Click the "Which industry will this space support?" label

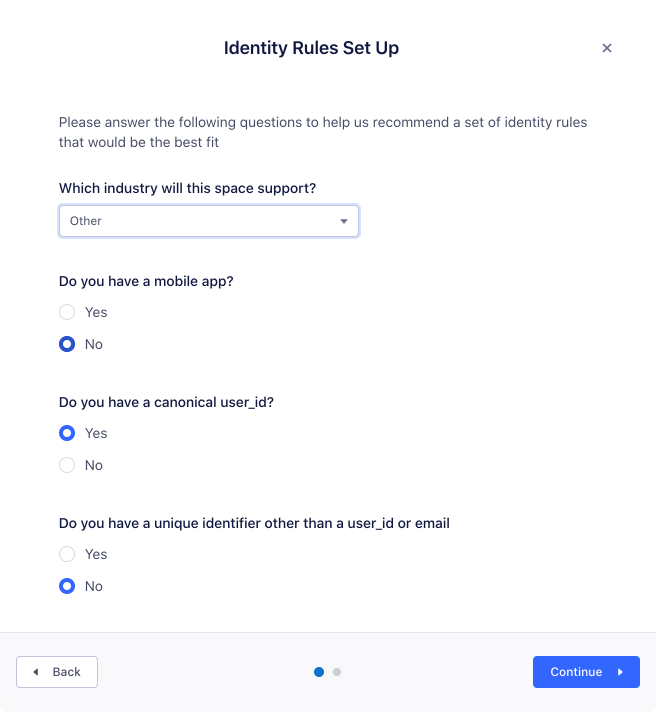point(194,188)
